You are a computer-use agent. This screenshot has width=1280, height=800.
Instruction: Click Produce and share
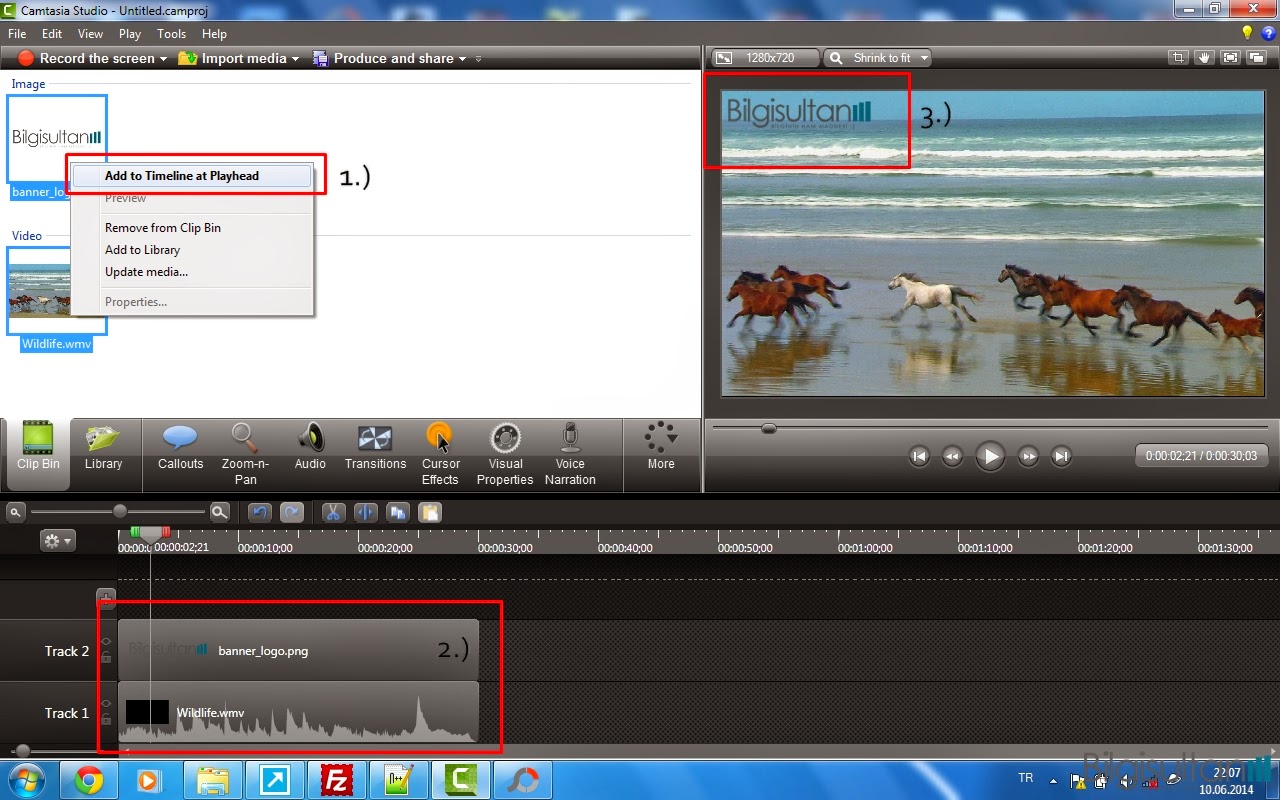click(383, 59)
